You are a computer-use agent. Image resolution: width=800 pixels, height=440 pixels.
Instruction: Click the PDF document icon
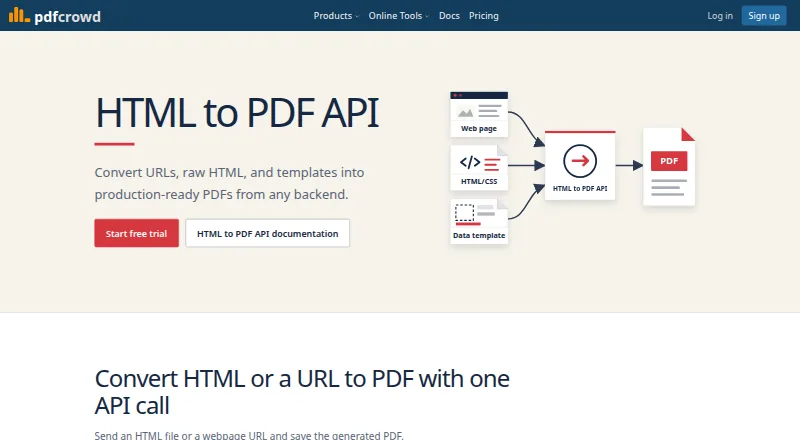[x=669, y=167]
